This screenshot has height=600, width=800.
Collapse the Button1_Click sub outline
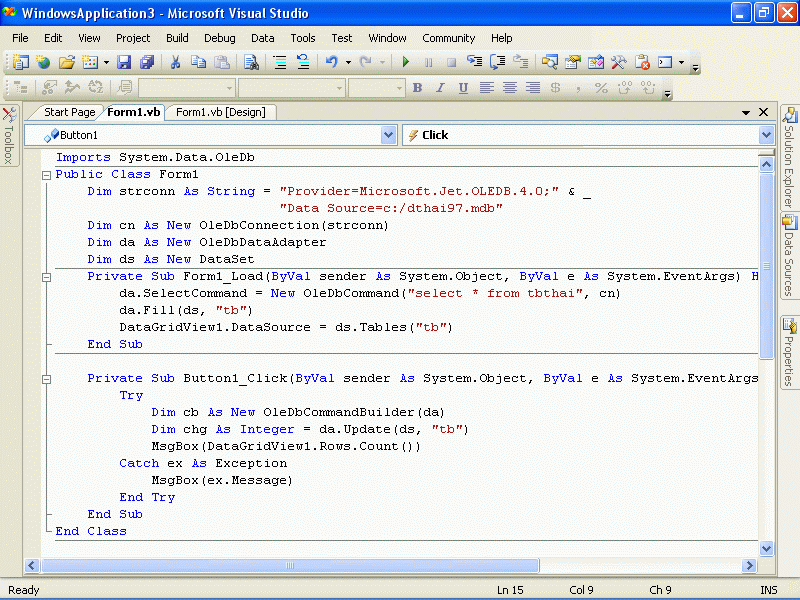pos(46,379)
